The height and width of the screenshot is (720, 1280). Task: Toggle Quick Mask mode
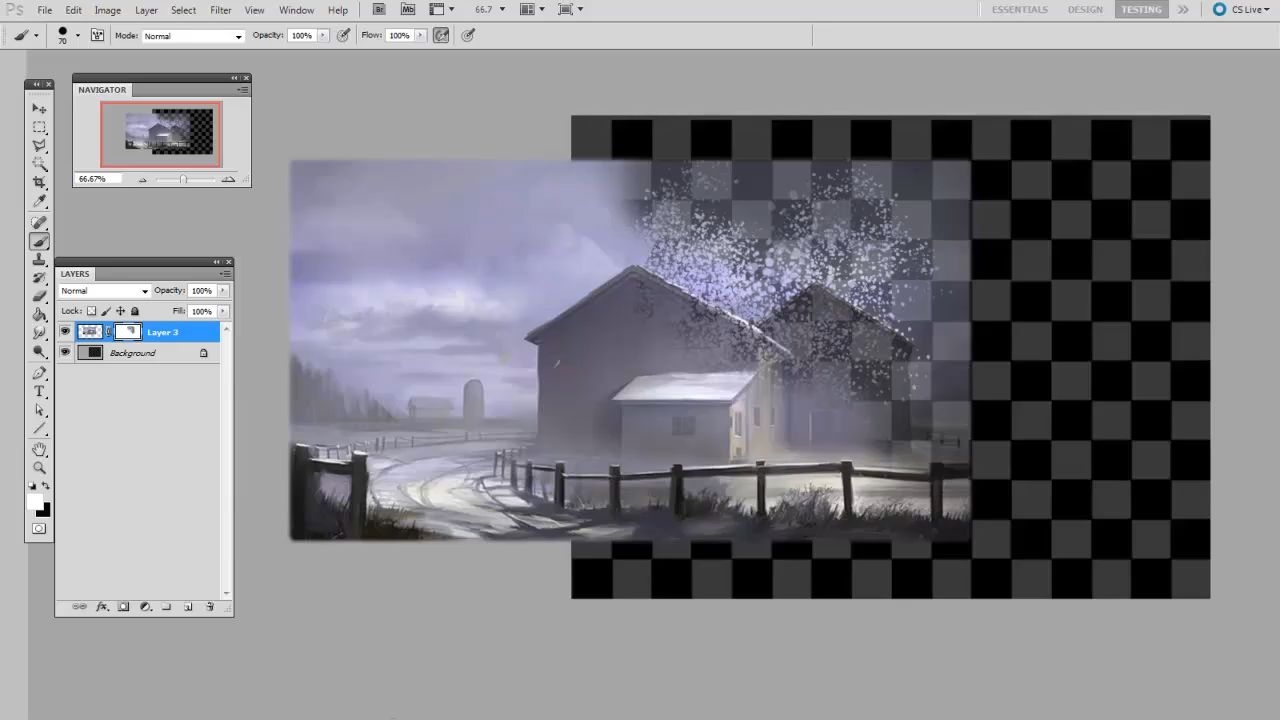(39, 529)
